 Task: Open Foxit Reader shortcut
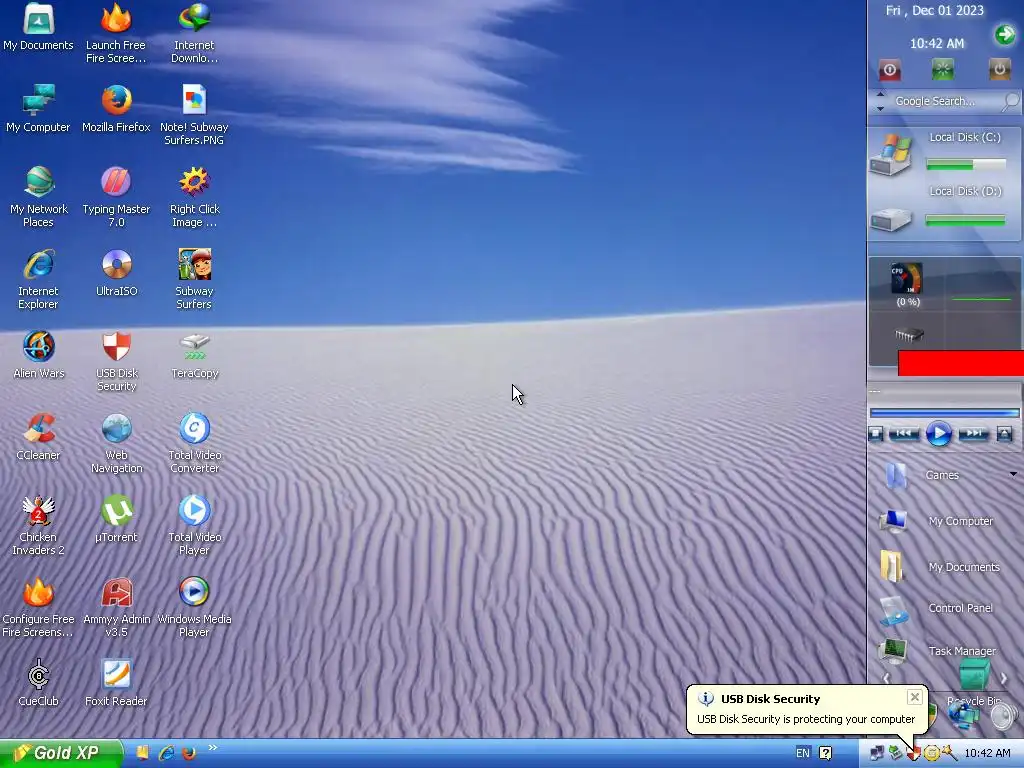pyautogui.click(x=116, y=683)
